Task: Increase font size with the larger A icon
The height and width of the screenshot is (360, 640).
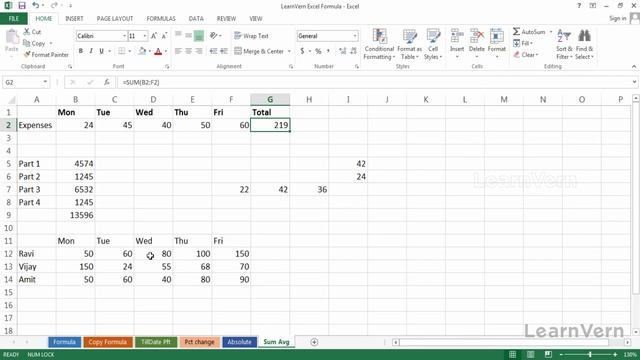Action: [x=154, y=36]
